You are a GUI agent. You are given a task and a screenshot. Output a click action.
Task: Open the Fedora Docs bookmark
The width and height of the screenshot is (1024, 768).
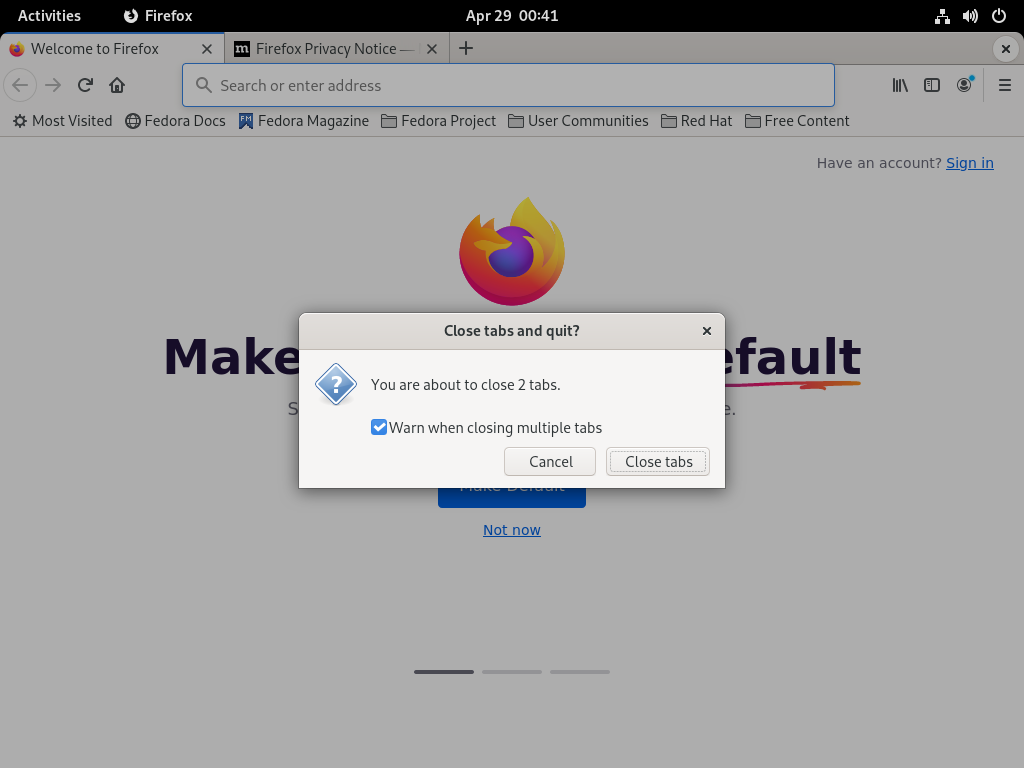tap(175, 121)
